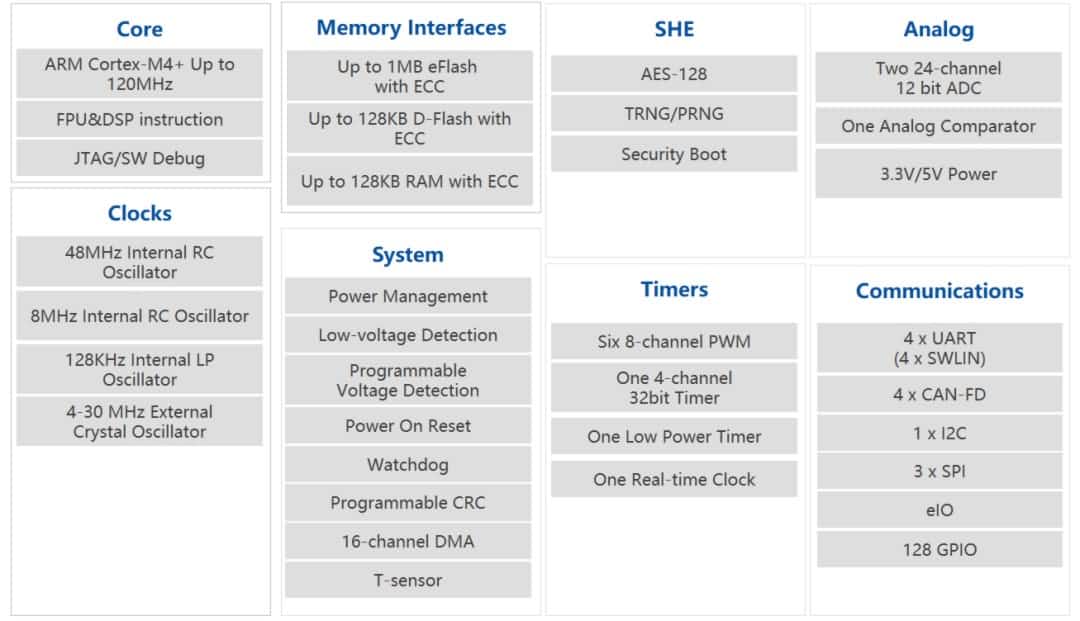Select the Watchdog block

408,465
